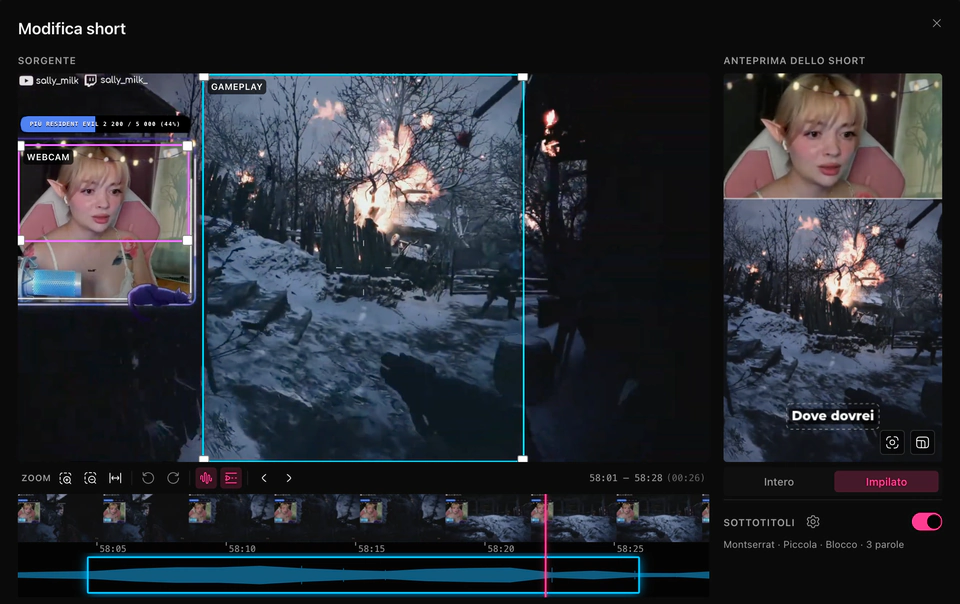Screen dimensions: 960x604
Task: Click the face-tracking icon in short preview
Action: click(892, 442)
